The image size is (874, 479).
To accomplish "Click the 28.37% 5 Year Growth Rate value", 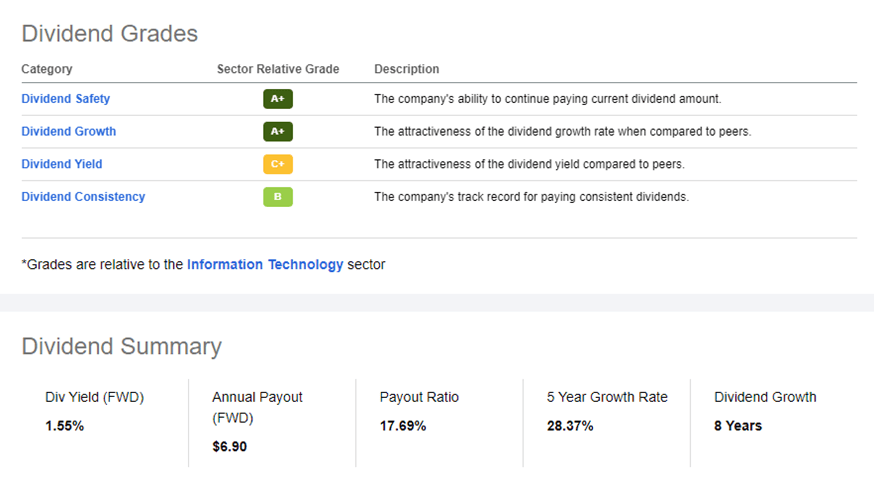I will [x=570, y=426].
